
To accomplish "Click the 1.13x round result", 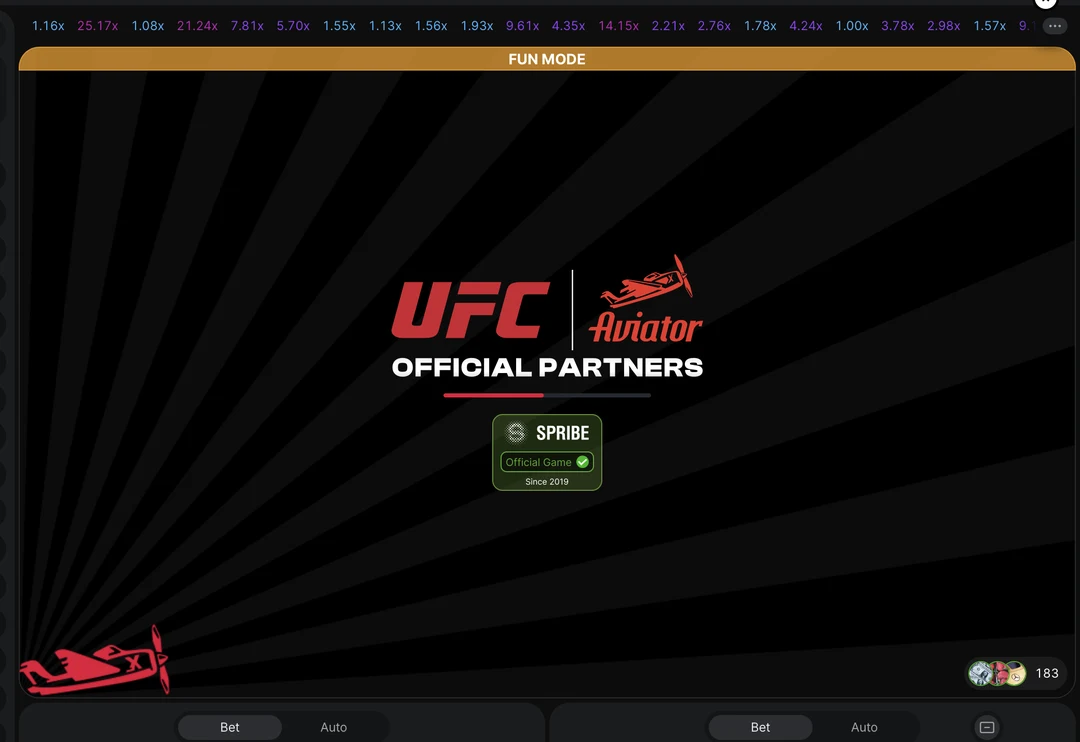I will tap(385, 26).
